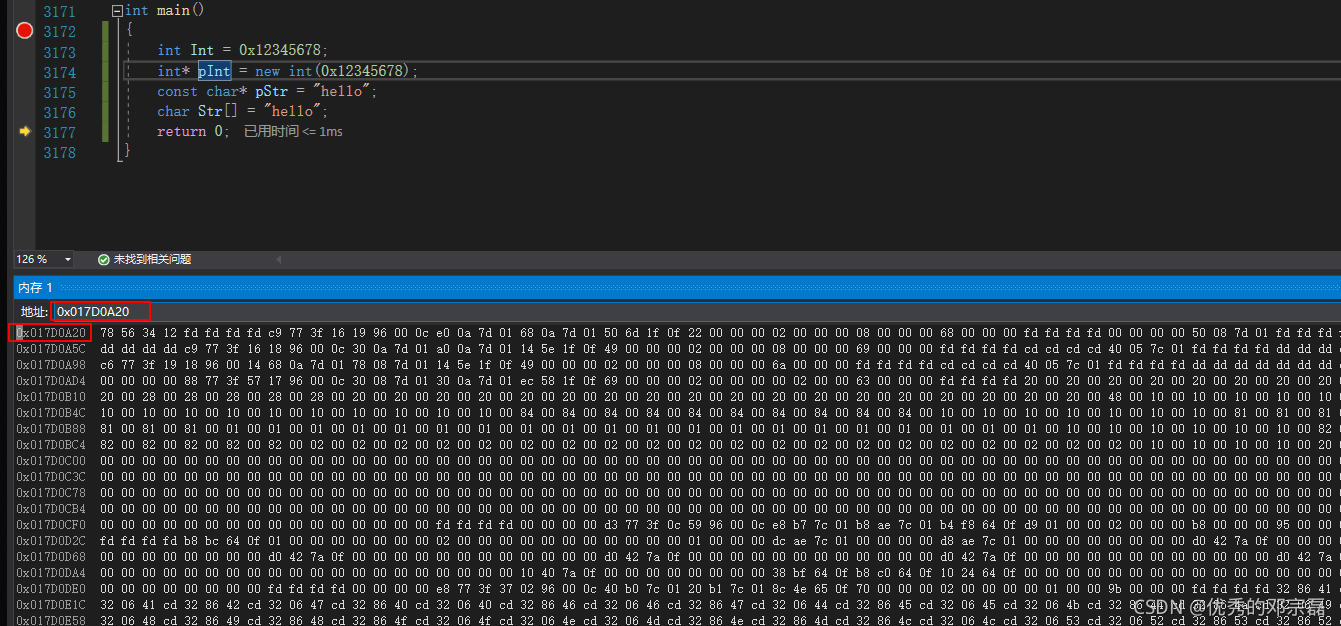The width and height of the screenshot is (1341, 626).
Task: Click memory row address 0x017D0D68
Action: point(50,556)
